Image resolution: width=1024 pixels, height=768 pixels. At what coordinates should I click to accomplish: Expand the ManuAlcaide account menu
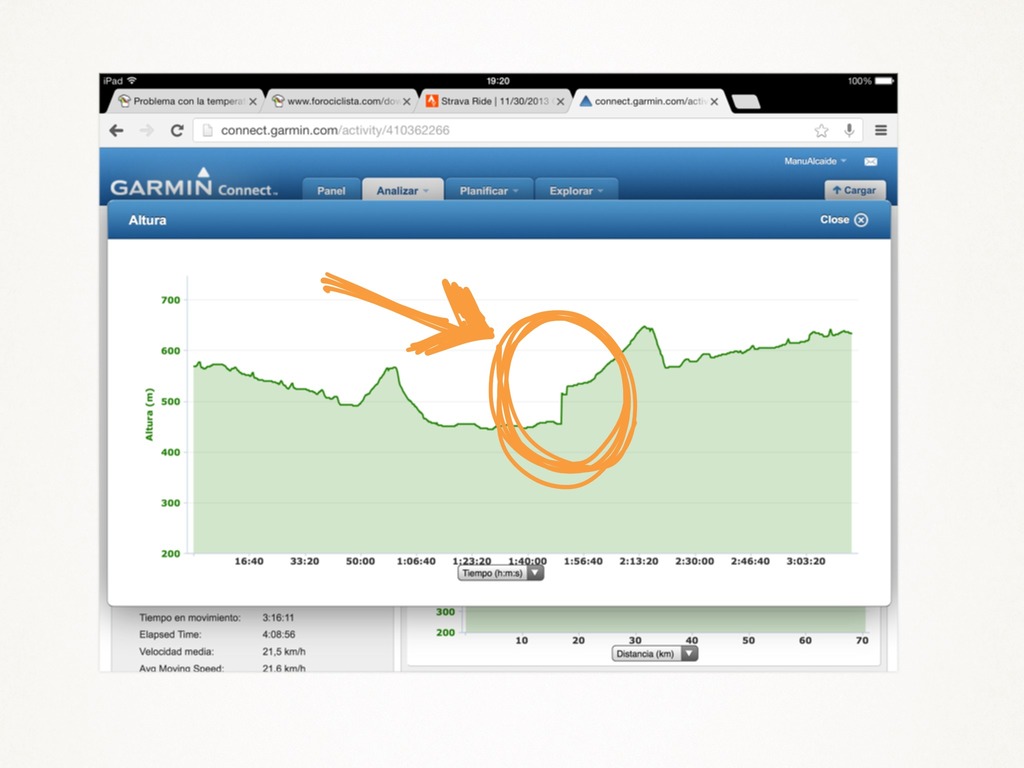(815, 161)
